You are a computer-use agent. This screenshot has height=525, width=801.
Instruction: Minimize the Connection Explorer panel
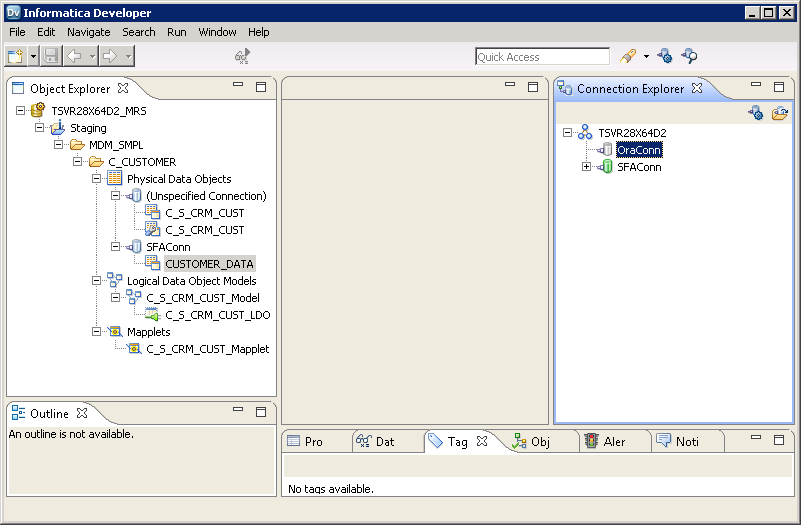click(756, 85)
